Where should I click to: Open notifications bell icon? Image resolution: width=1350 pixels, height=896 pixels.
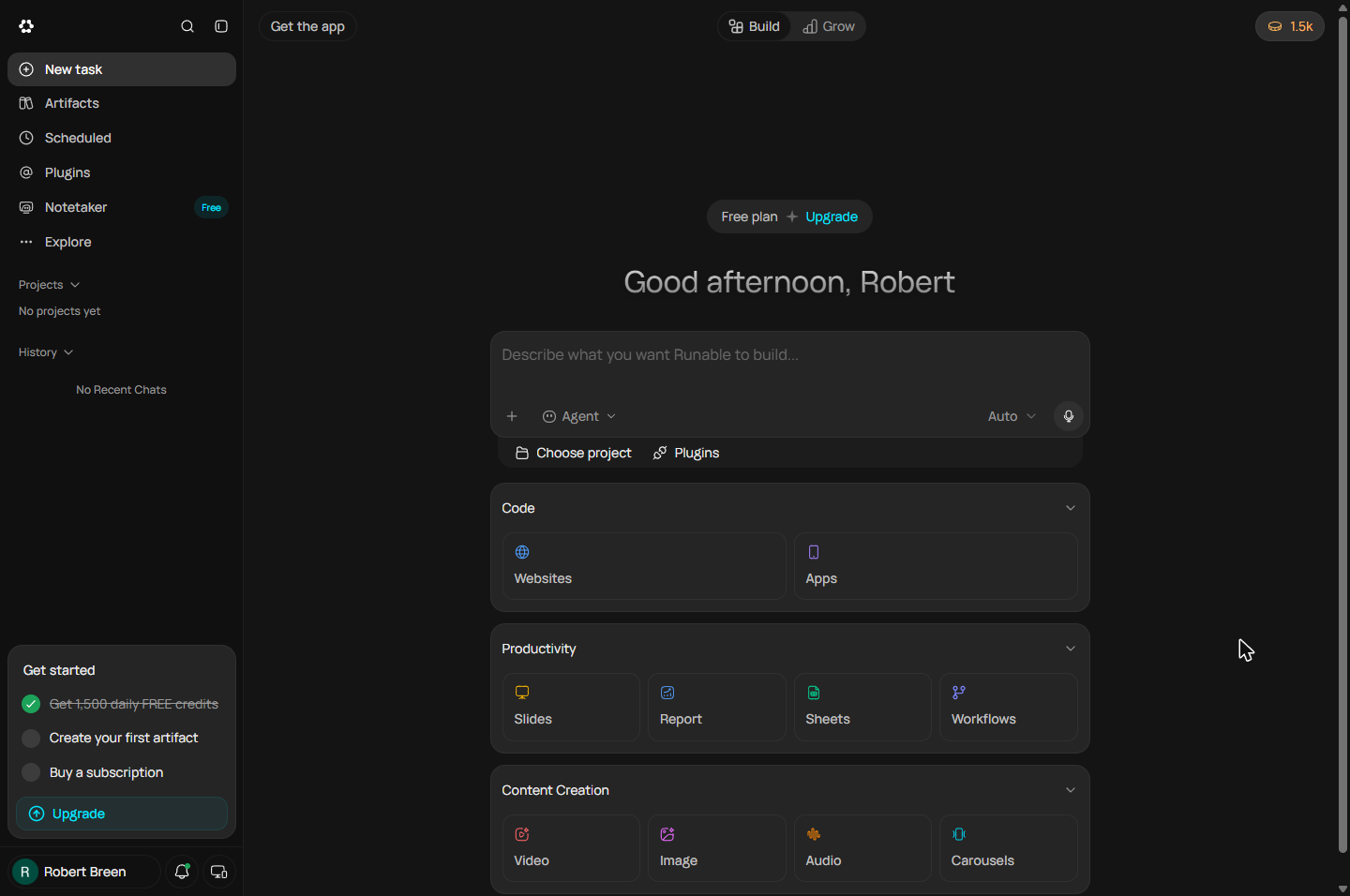(182, 872)
